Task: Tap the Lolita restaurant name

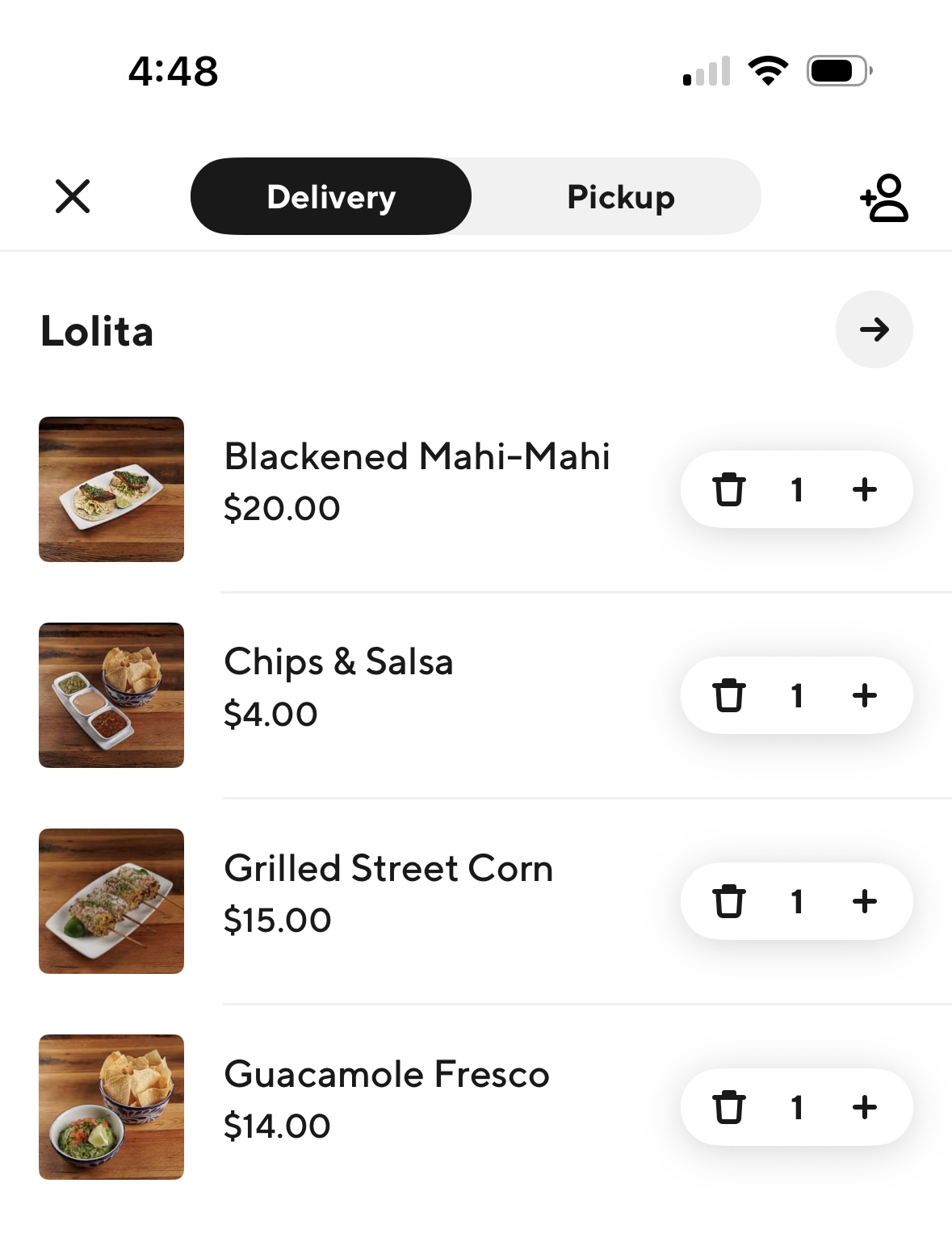Action: tap(97, 331)
